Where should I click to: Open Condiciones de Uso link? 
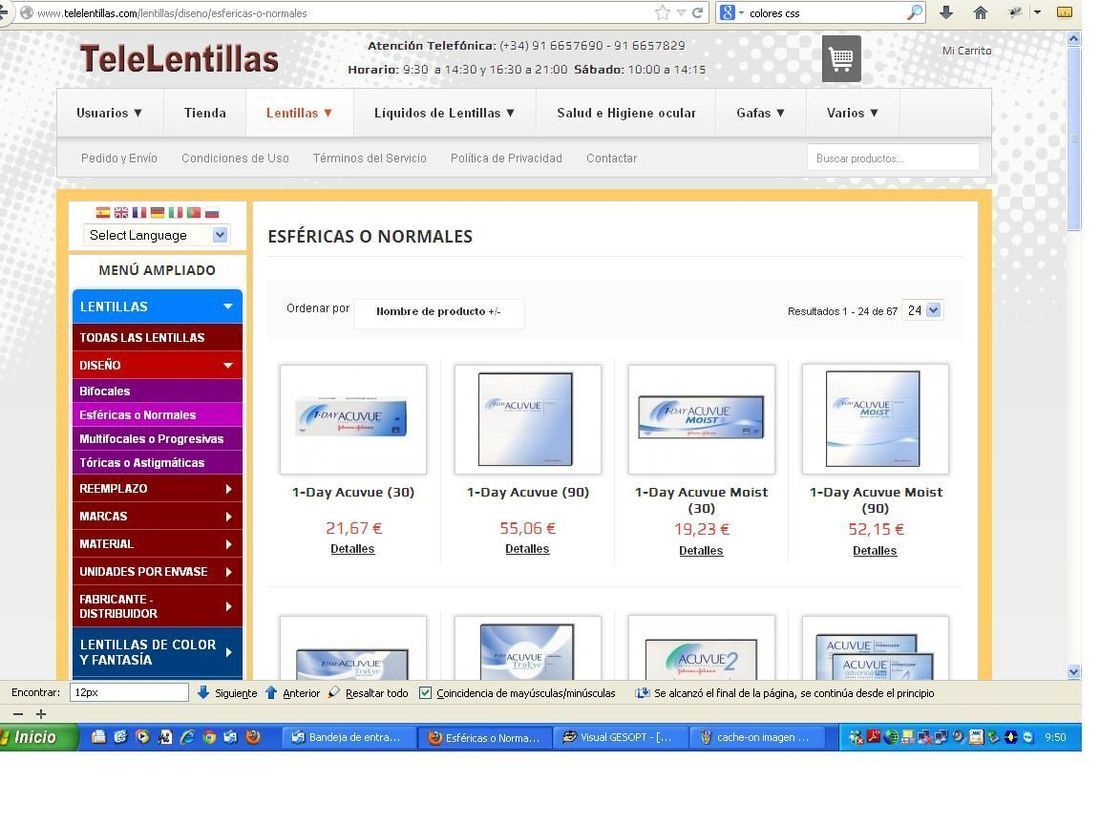click(x=235, y=159)
